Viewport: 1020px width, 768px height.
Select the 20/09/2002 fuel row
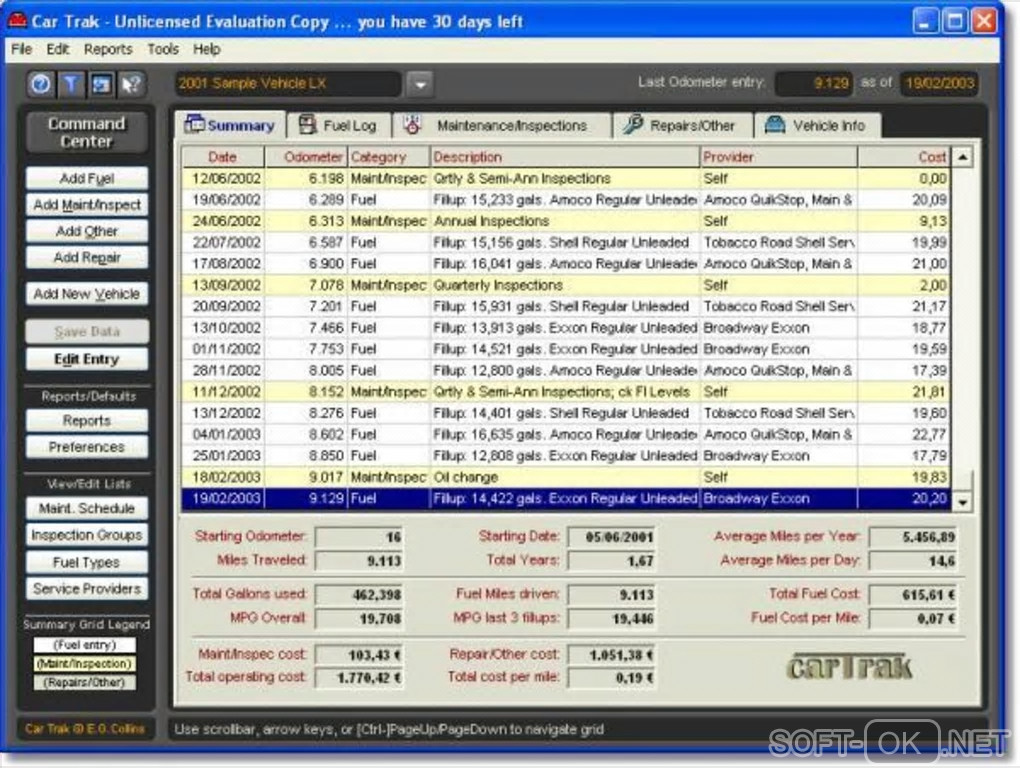566,306
